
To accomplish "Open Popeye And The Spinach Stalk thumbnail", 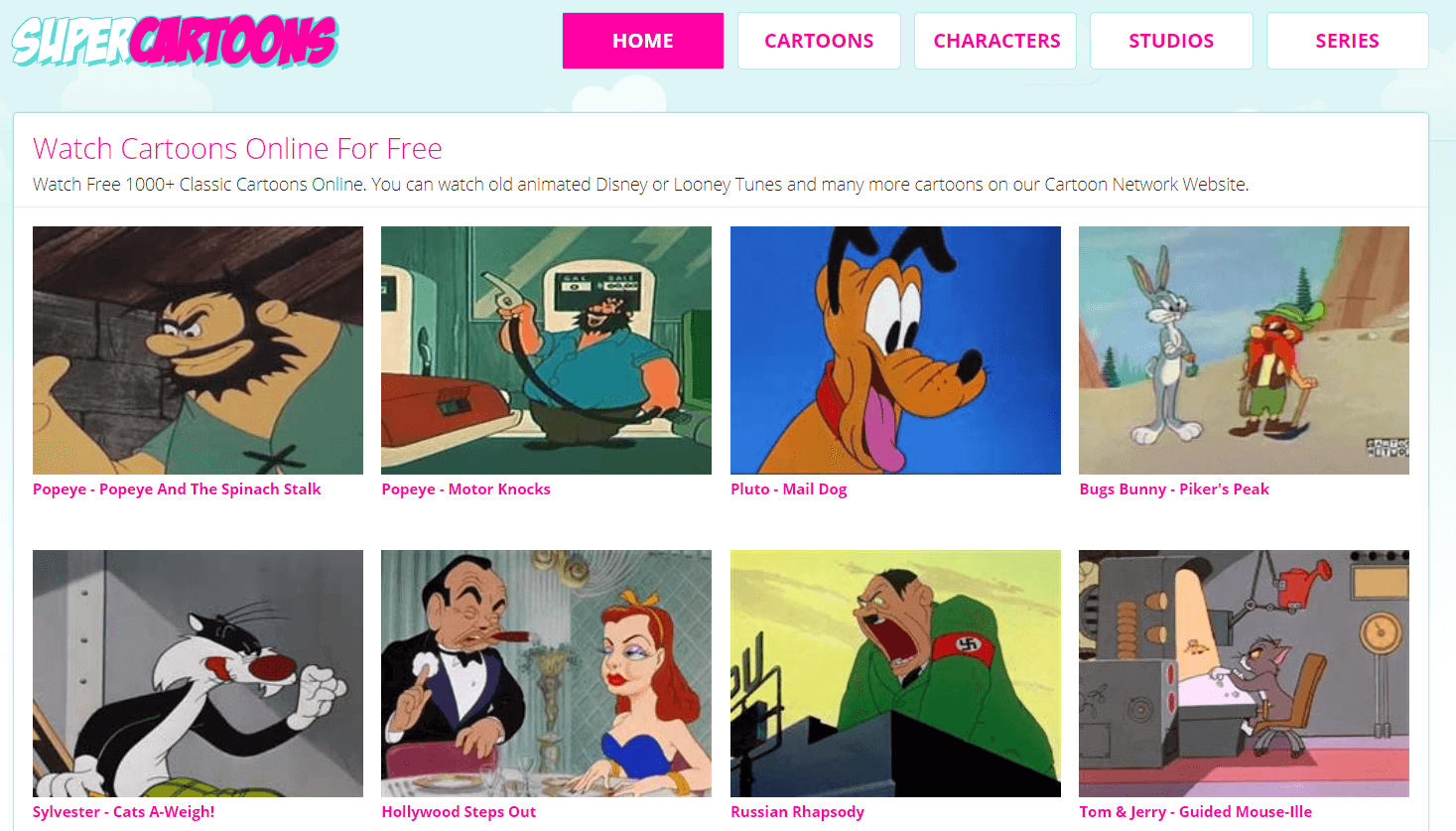I will pyautogui.click(x=198, y=350).
